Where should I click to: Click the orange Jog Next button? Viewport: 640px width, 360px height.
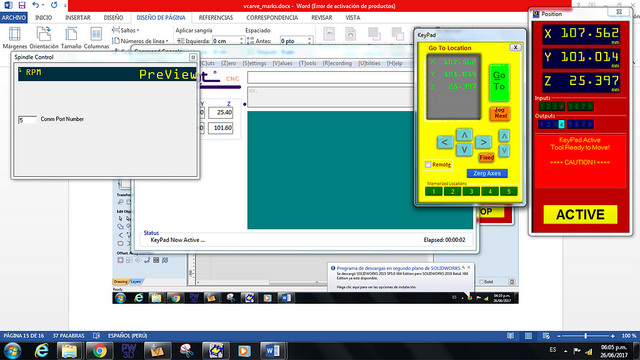pos(500,113)
